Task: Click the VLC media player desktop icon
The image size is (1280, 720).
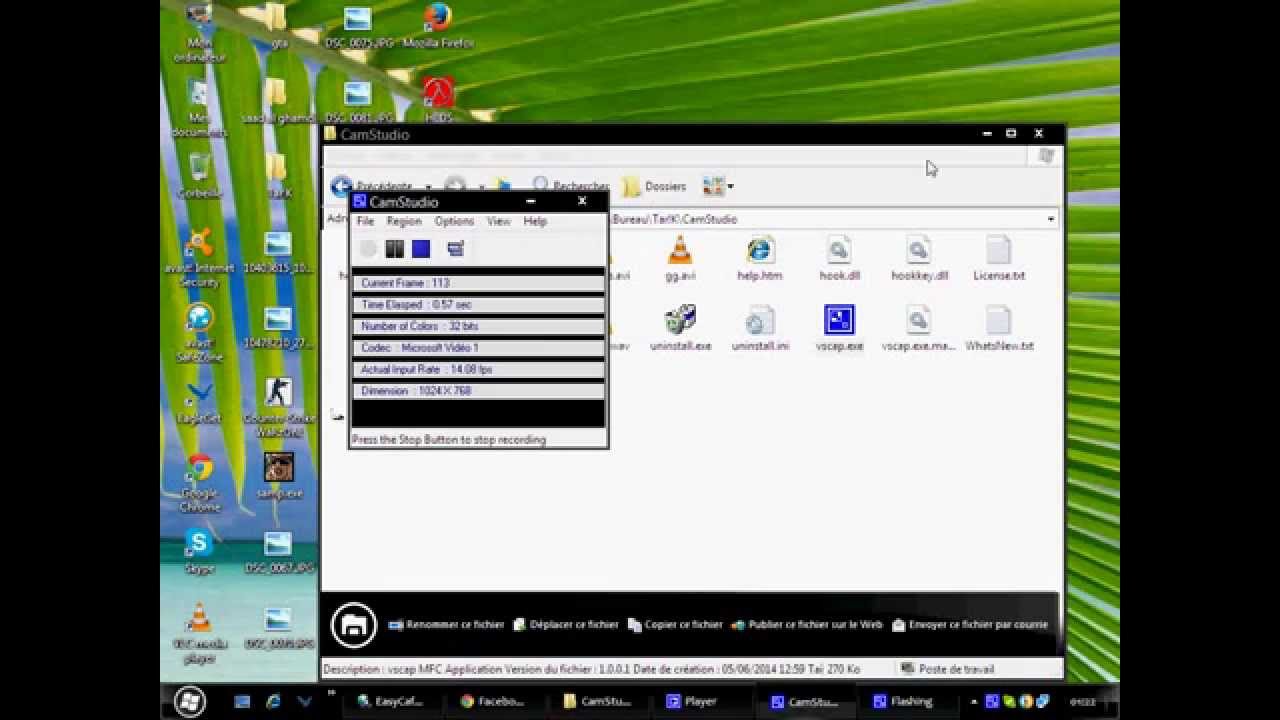Action: point(199,633)
